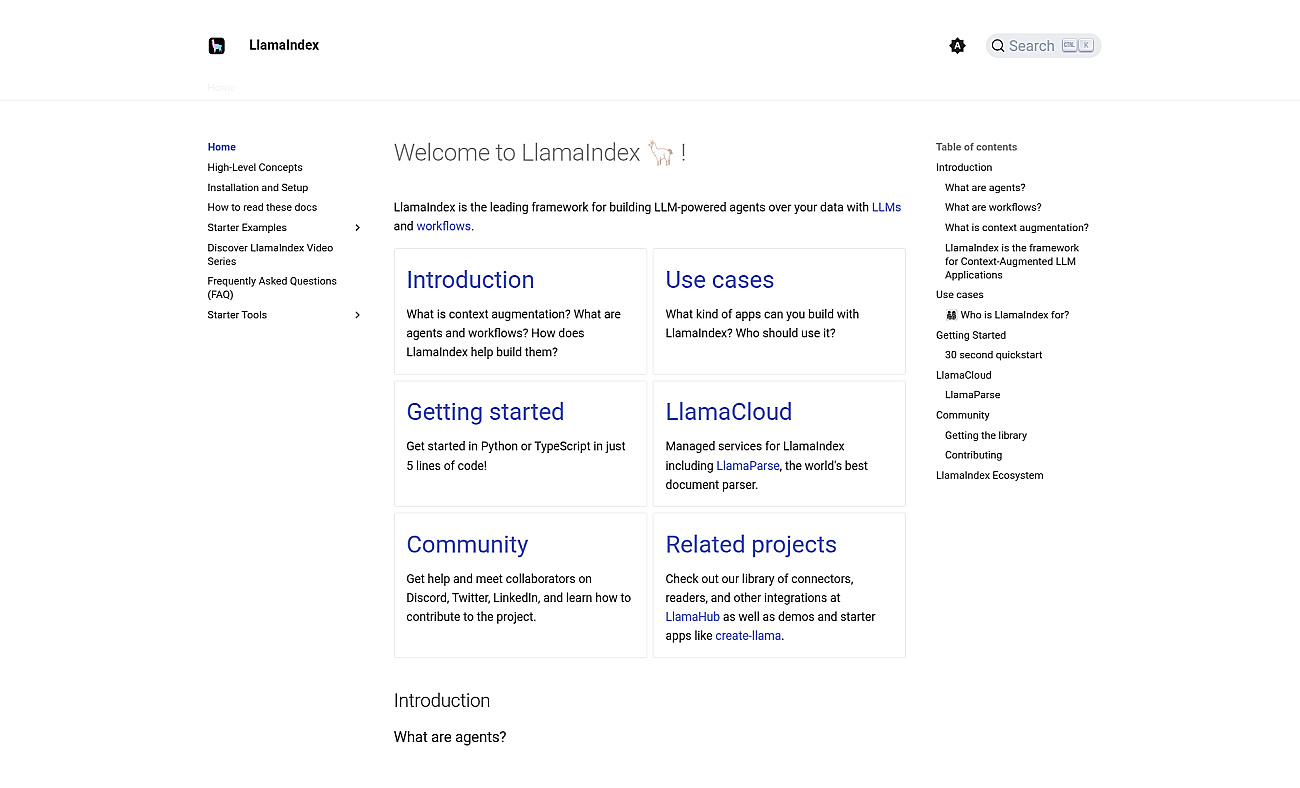Follow the LLMs link in intro
This screenshot has width=1300, height=788.
click(886, 207)
